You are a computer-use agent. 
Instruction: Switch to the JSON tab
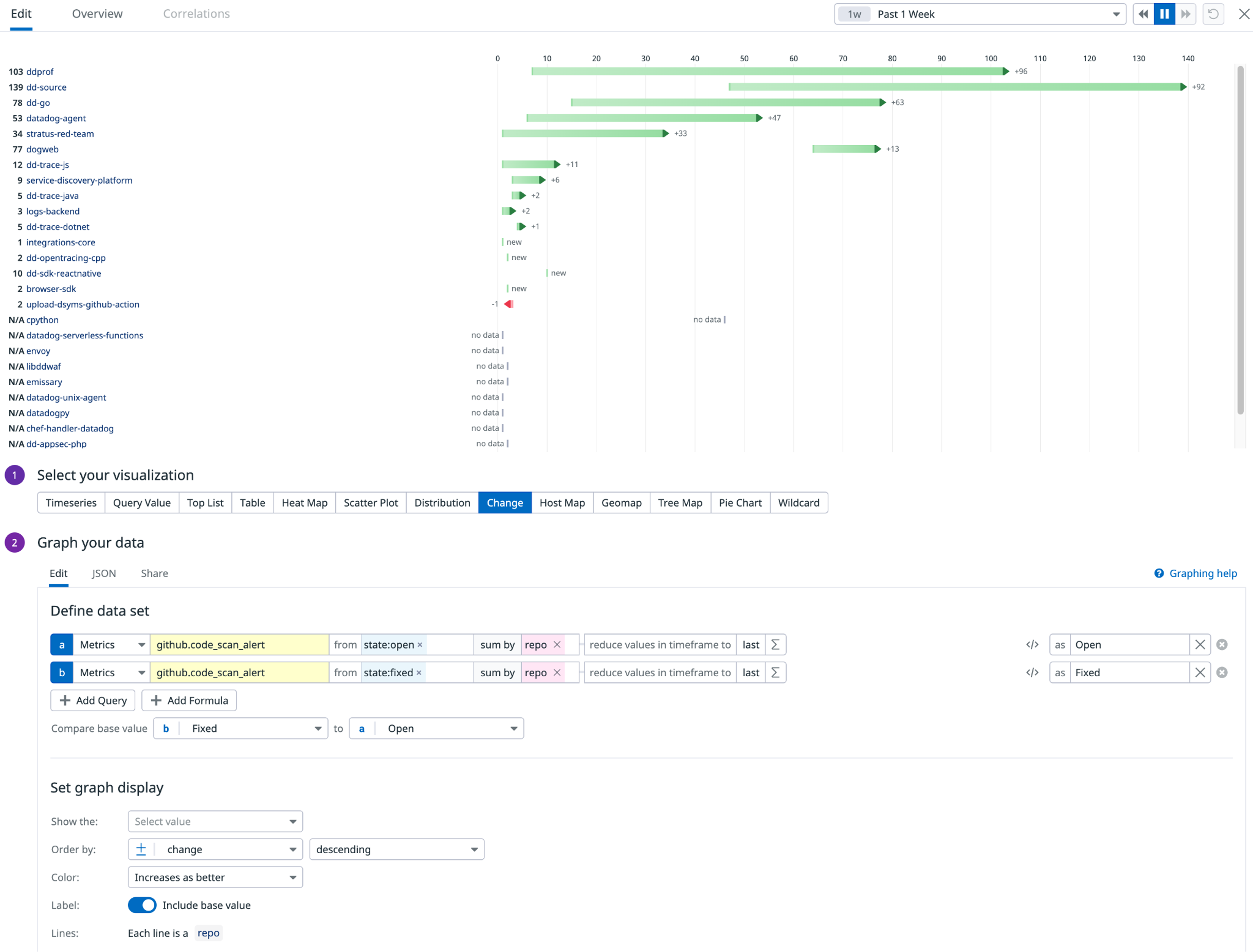[104, 573]
